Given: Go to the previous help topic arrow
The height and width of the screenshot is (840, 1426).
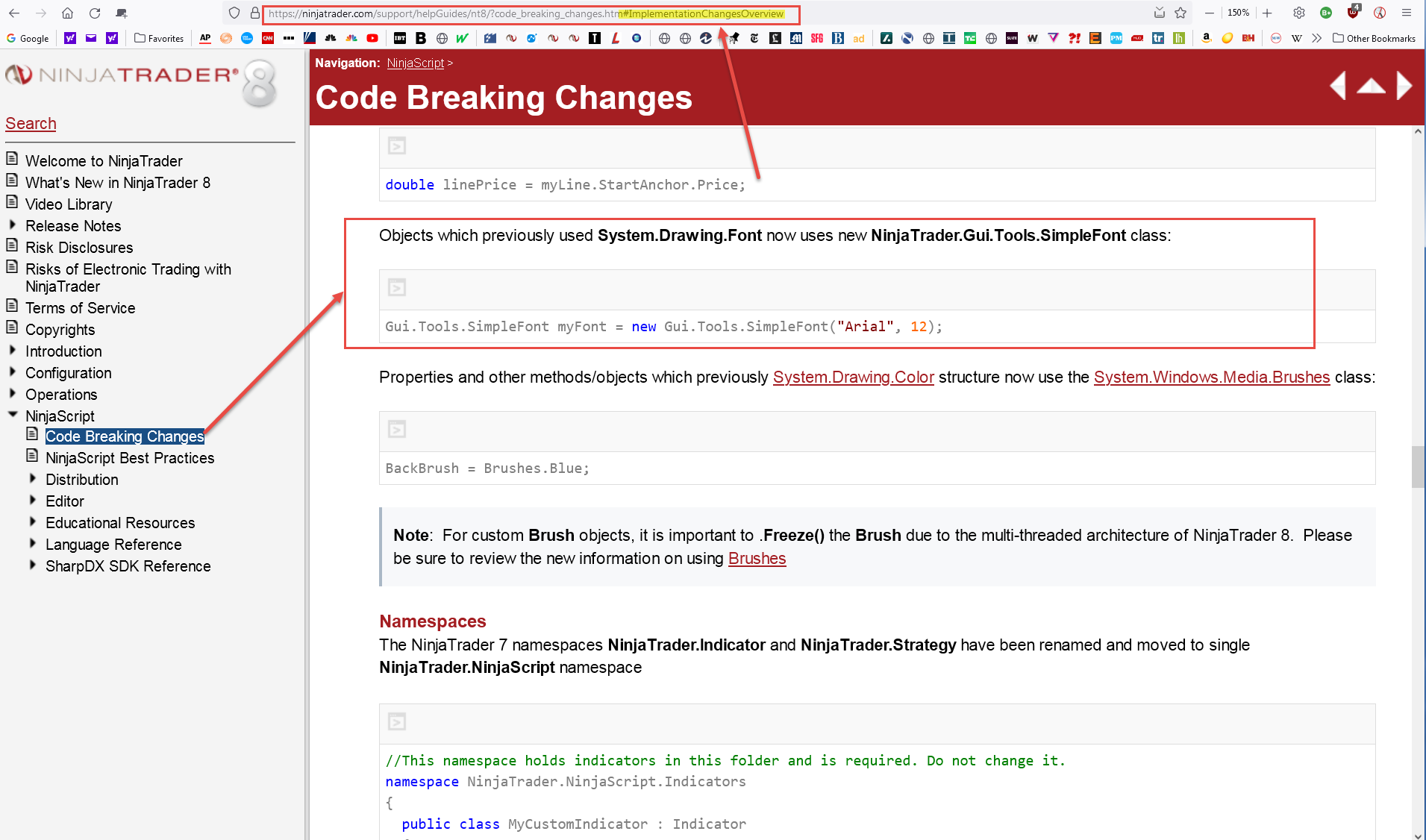Looking at the screenshot, I should (x=1338, y=86).
